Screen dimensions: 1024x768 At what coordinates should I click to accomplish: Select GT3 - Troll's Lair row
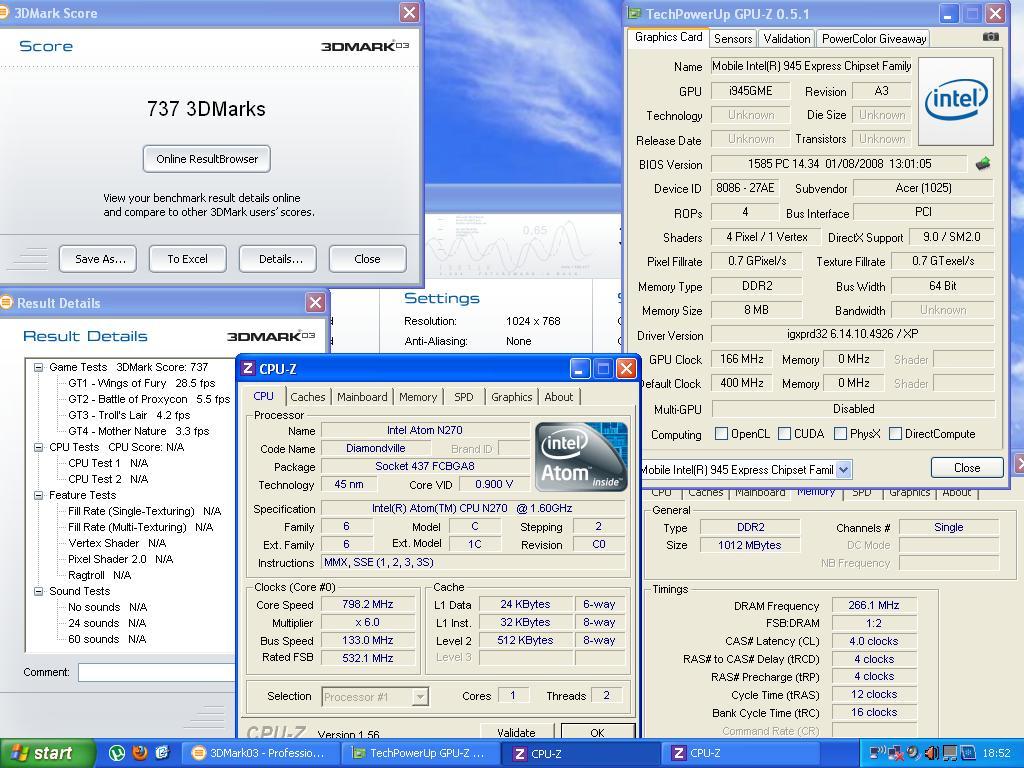(129, 415)
